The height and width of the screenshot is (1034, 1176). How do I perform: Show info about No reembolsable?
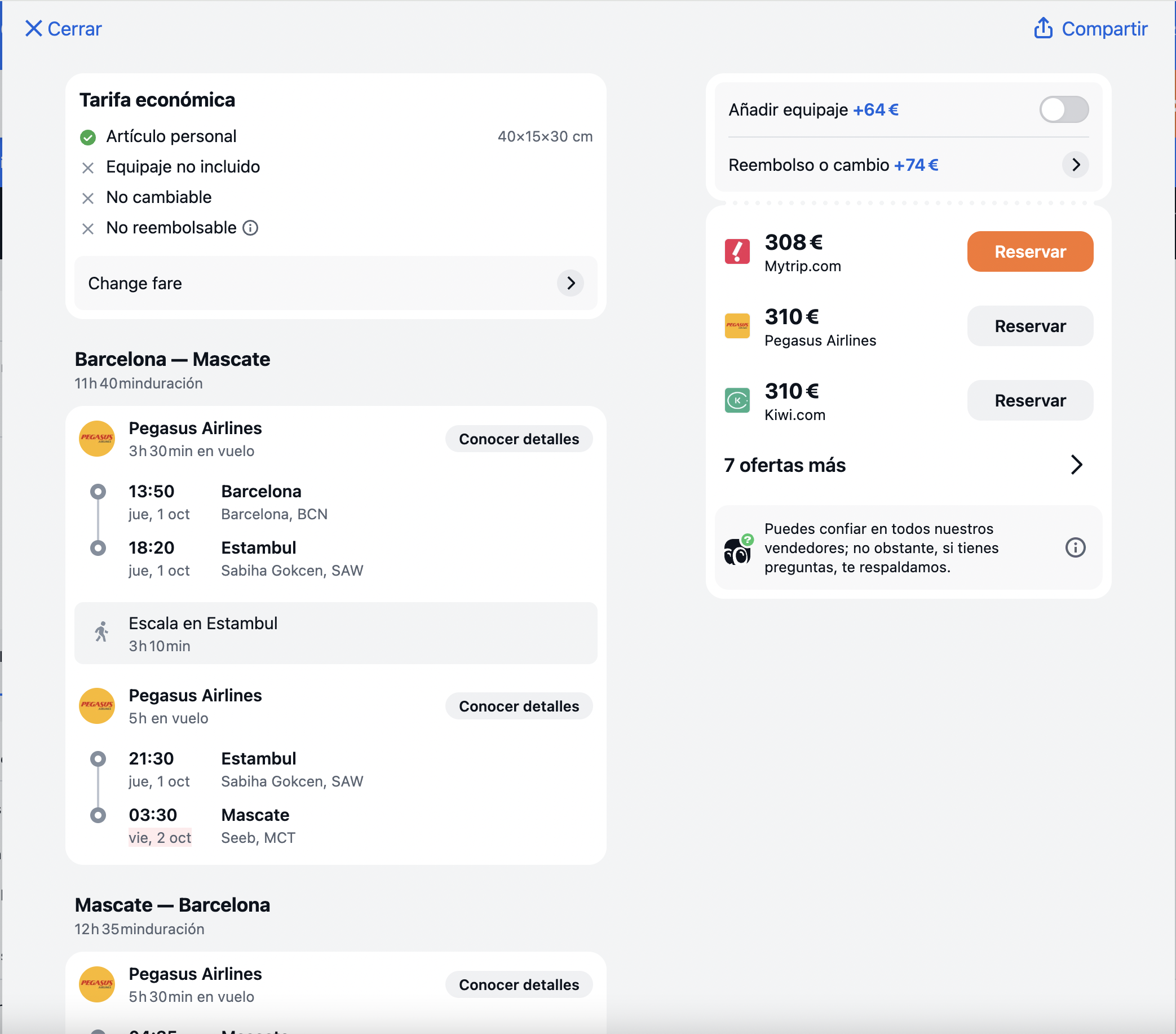[x=250, y=228]
